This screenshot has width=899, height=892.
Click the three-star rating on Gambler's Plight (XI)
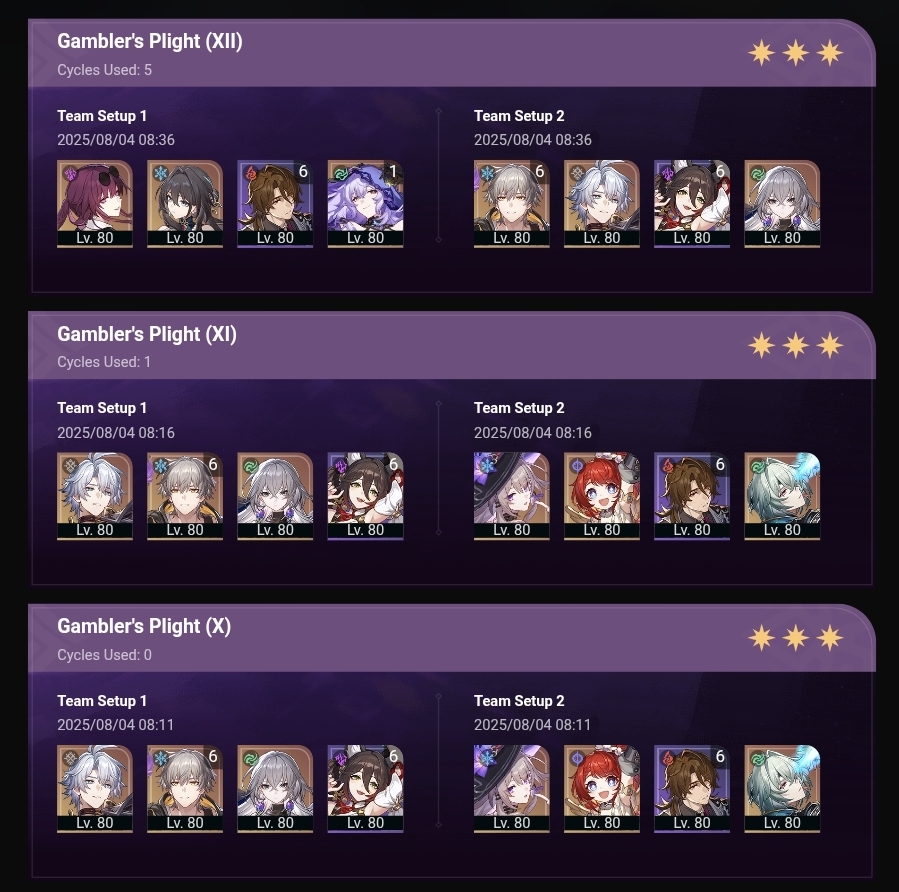[796, 346]
